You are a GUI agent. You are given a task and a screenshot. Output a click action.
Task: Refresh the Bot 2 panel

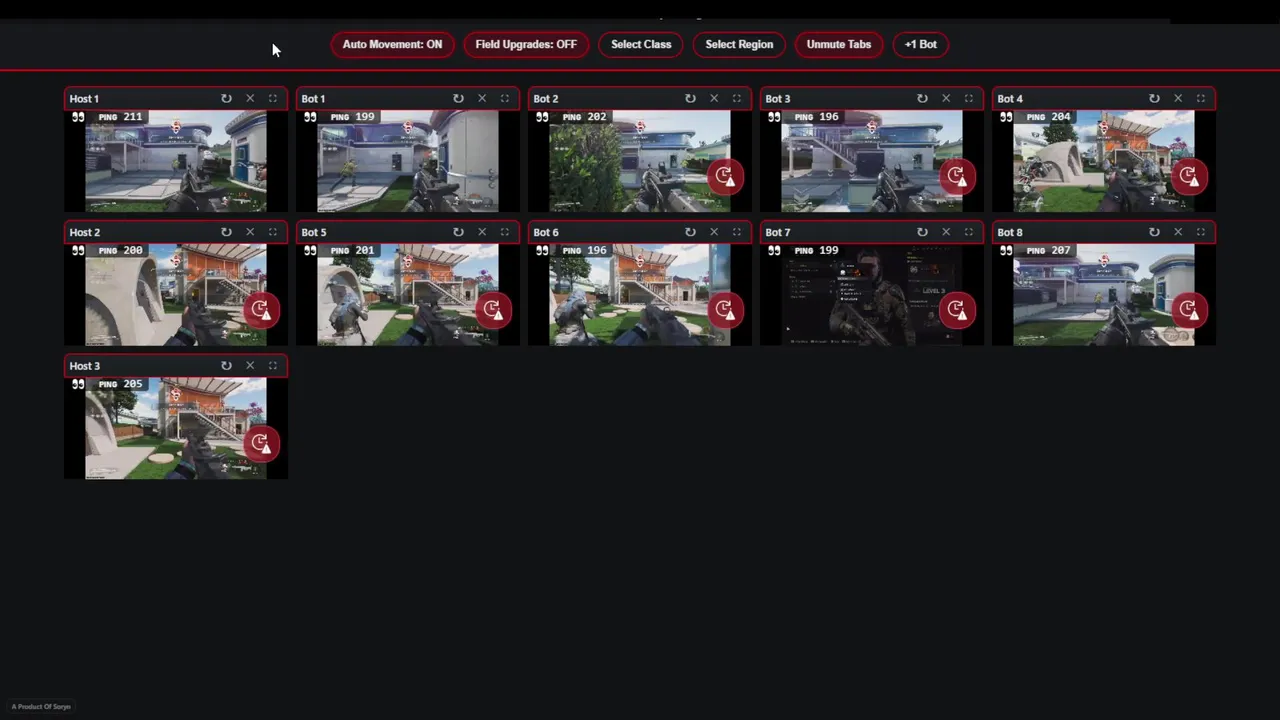point(690,98)
